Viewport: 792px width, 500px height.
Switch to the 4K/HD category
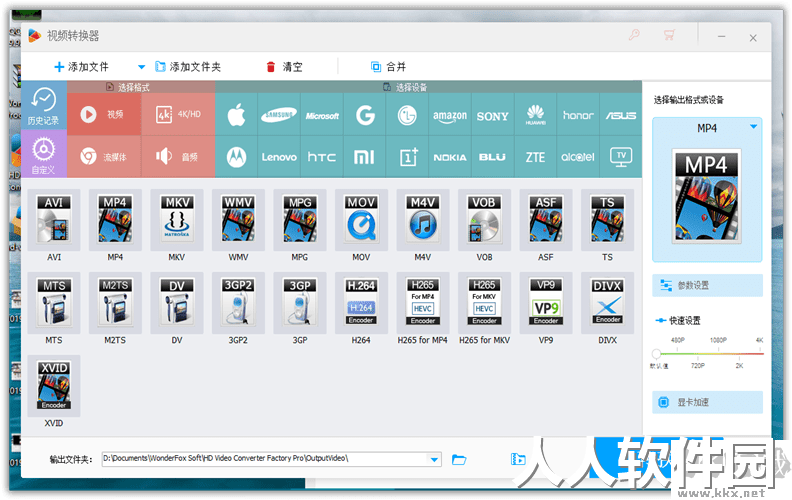[x=178, y=115]
